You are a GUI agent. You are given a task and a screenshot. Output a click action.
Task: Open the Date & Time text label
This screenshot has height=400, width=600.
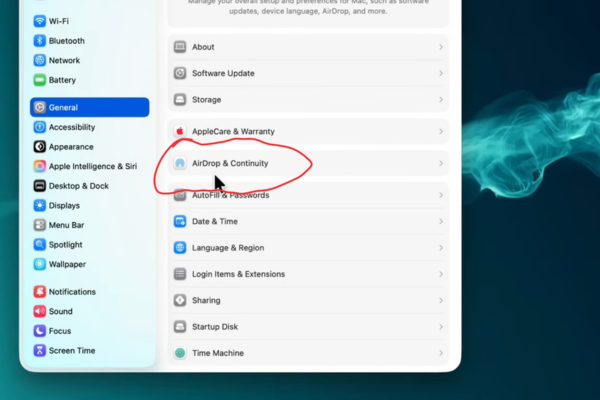pos(215,221)
